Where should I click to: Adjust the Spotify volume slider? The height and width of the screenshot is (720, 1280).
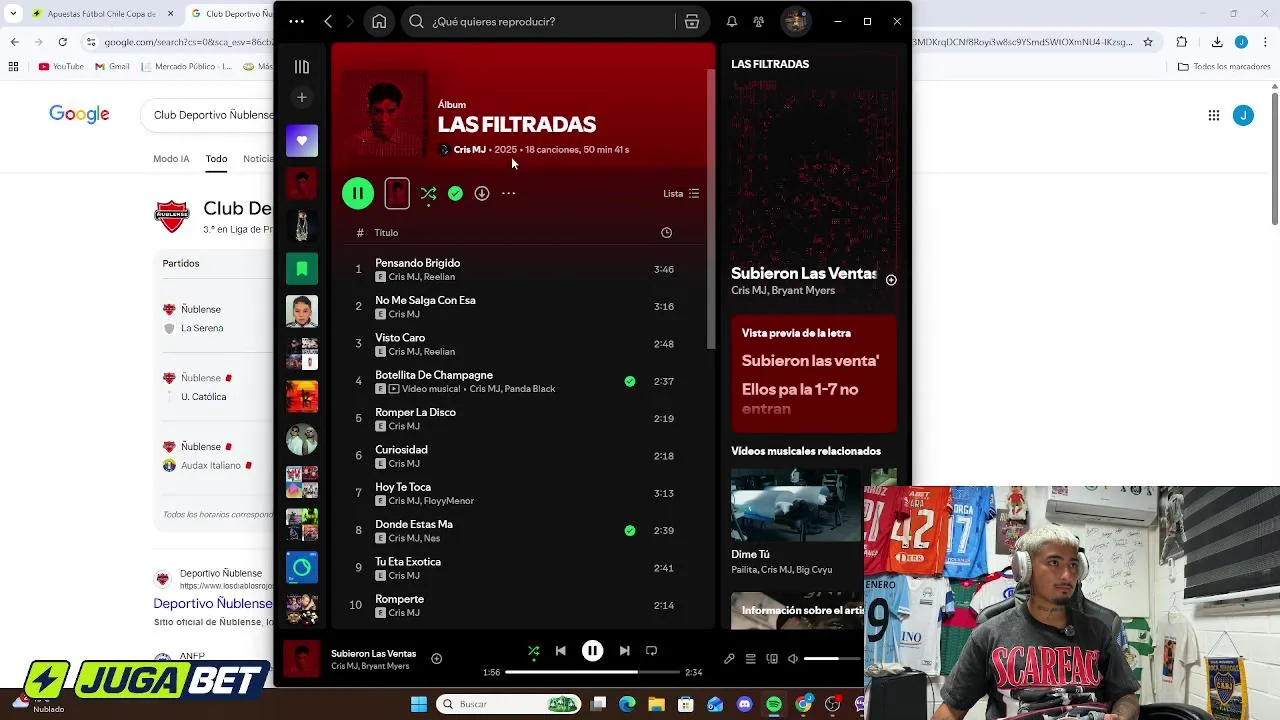833,659
